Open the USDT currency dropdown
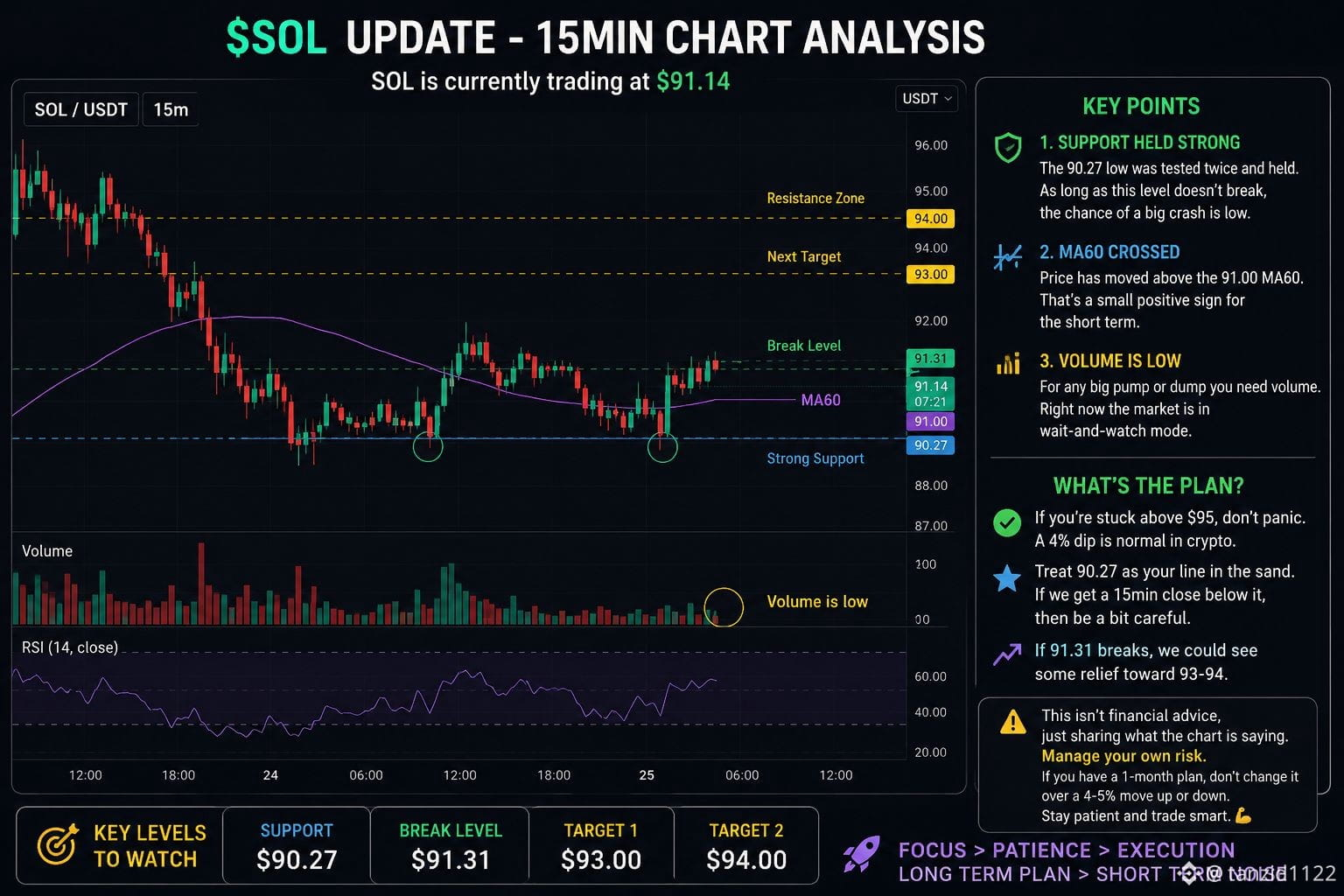Screen dimensions: 1344x896 pyautogui.click(x=927, y=99)
